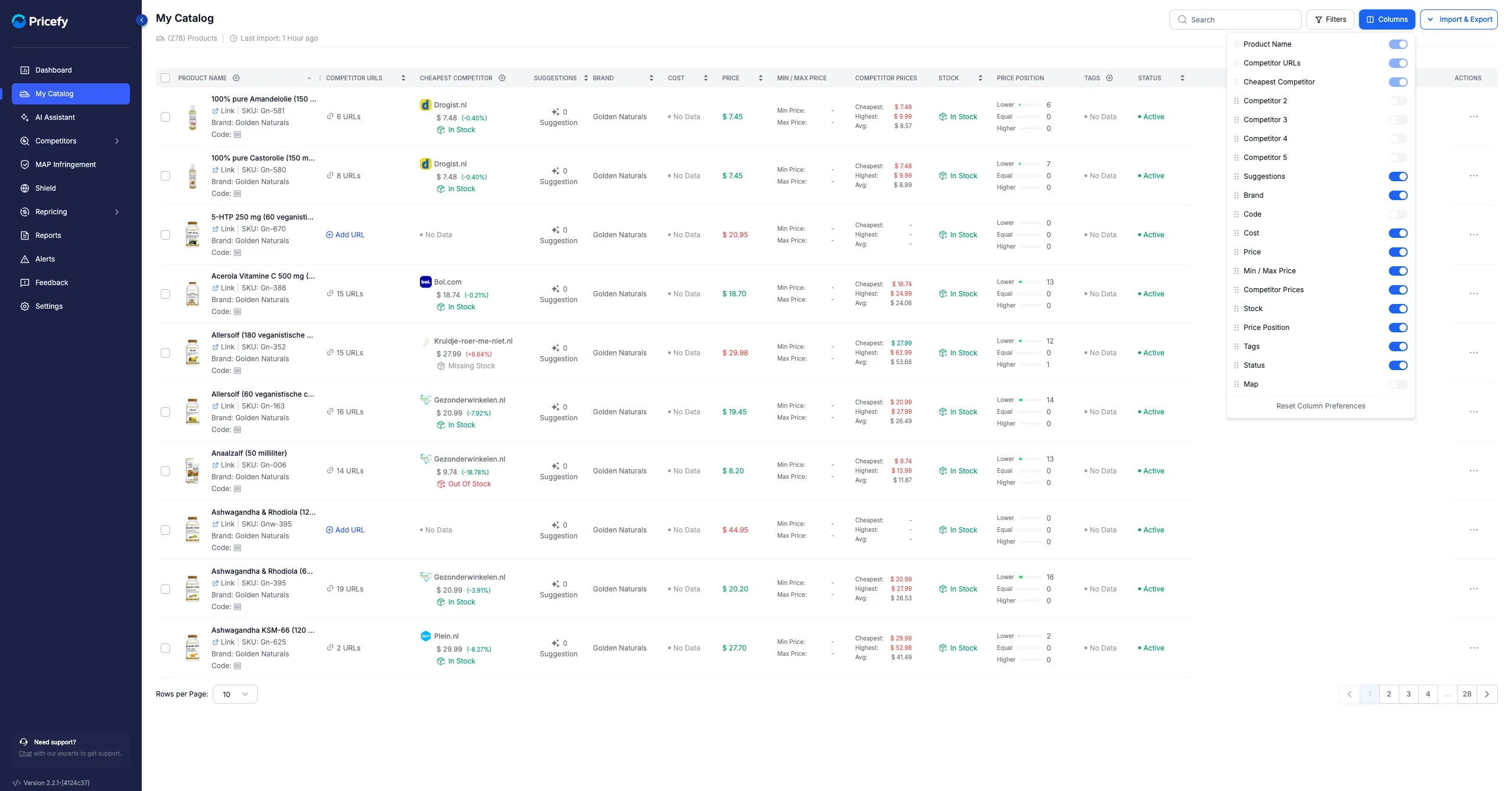Turn off the Price Position column toggle

1398,328
